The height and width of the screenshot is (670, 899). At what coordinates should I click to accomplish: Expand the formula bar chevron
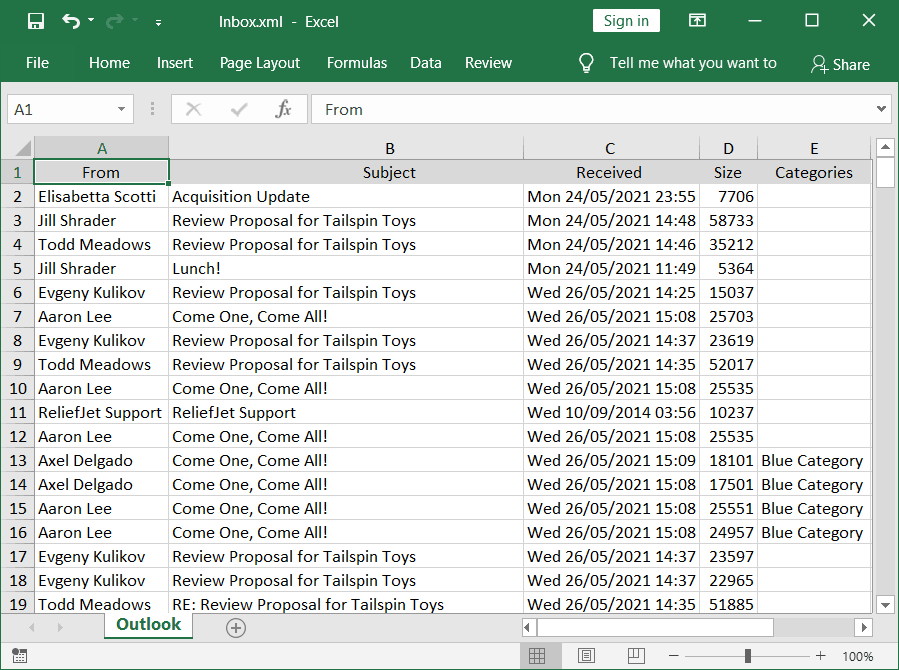pyautogui.click(x=881, y=109)
